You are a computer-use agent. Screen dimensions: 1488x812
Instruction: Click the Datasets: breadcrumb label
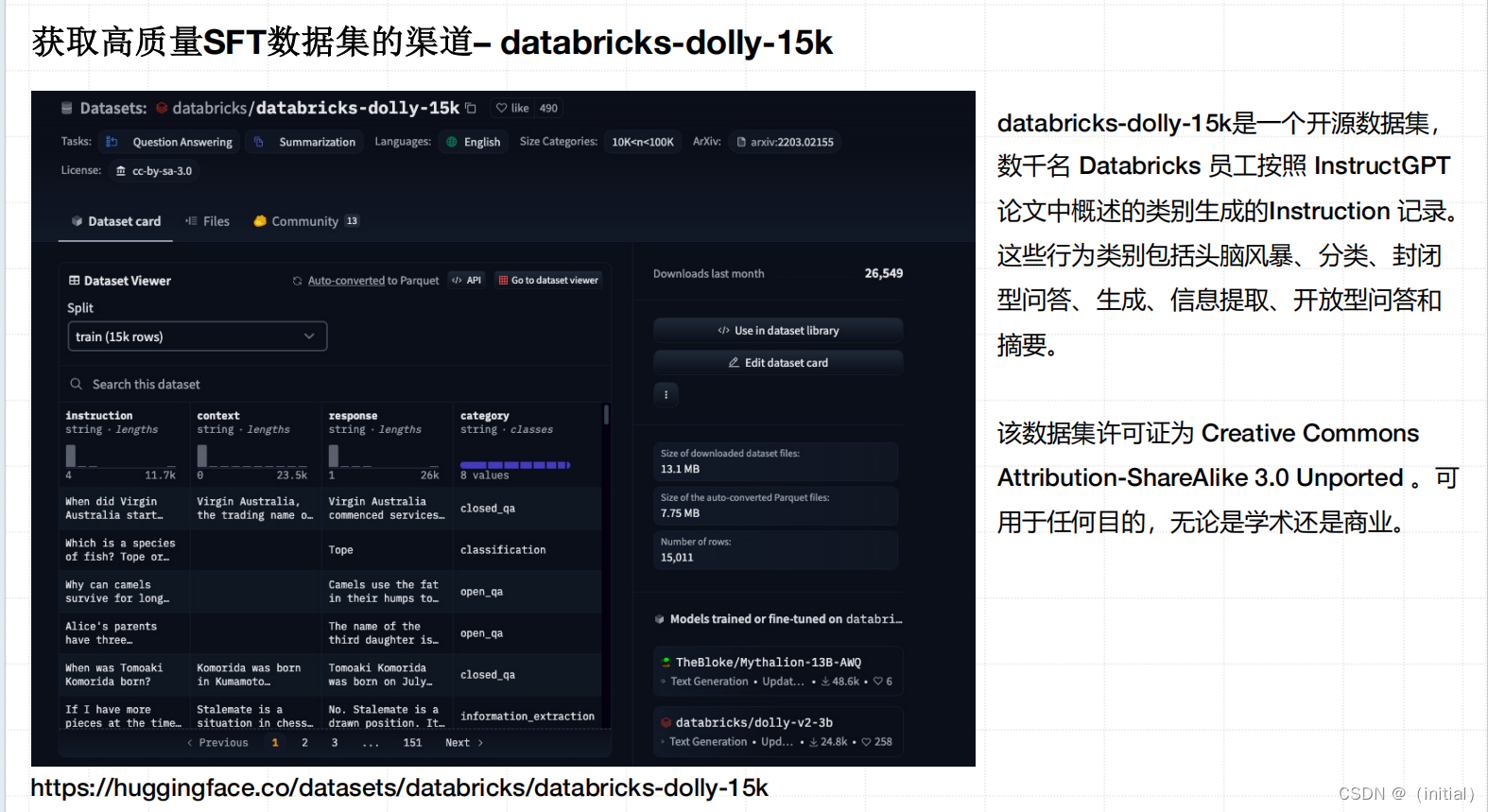(x=113, y=109)
